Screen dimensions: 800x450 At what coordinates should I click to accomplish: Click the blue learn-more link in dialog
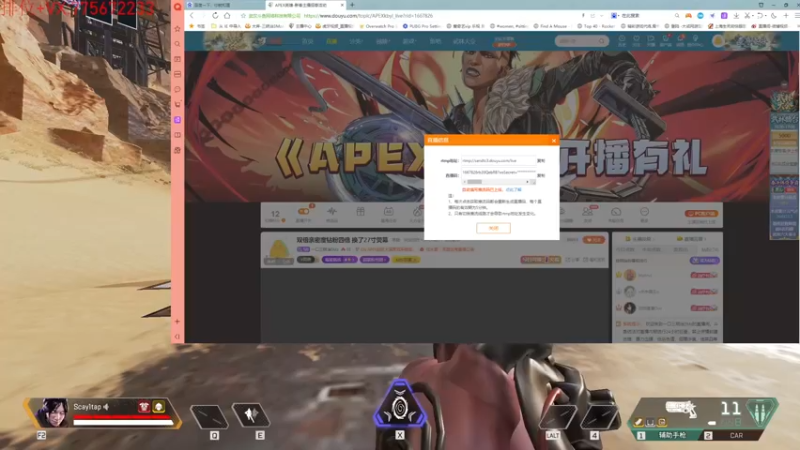[x=514, y=189]
